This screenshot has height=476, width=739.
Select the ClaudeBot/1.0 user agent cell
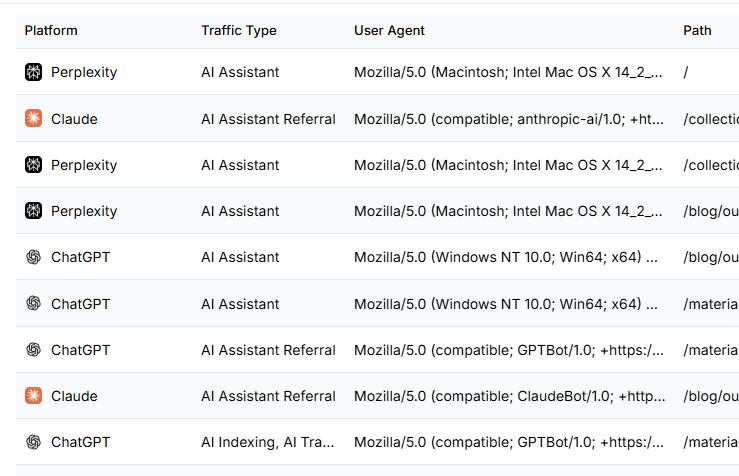coord(509,396)
